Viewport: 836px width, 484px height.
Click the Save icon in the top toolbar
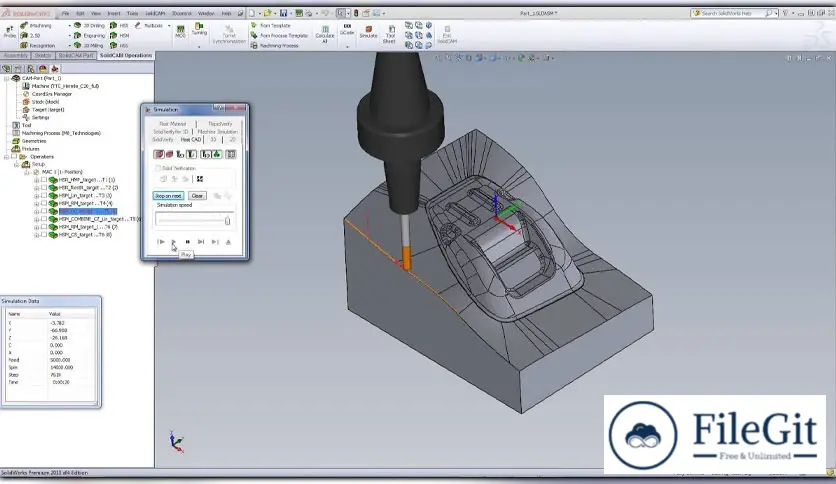point(283,13)
